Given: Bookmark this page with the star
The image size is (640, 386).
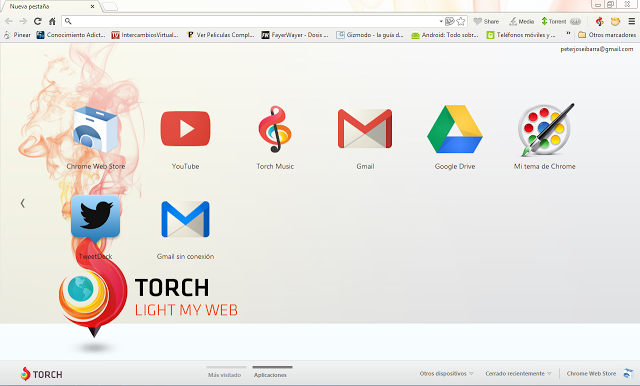Looking at the screenshot, I should (x=461, y=21).
